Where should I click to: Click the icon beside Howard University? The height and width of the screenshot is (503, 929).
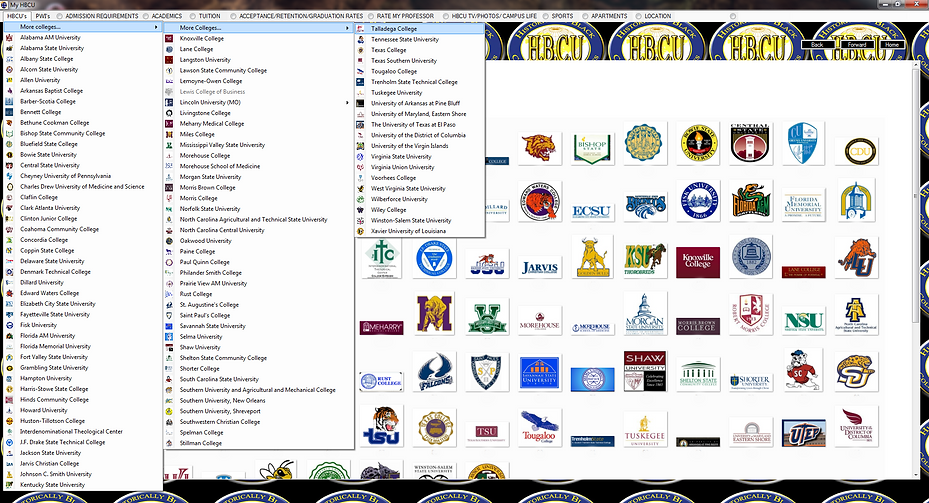[x=9, y=411]
